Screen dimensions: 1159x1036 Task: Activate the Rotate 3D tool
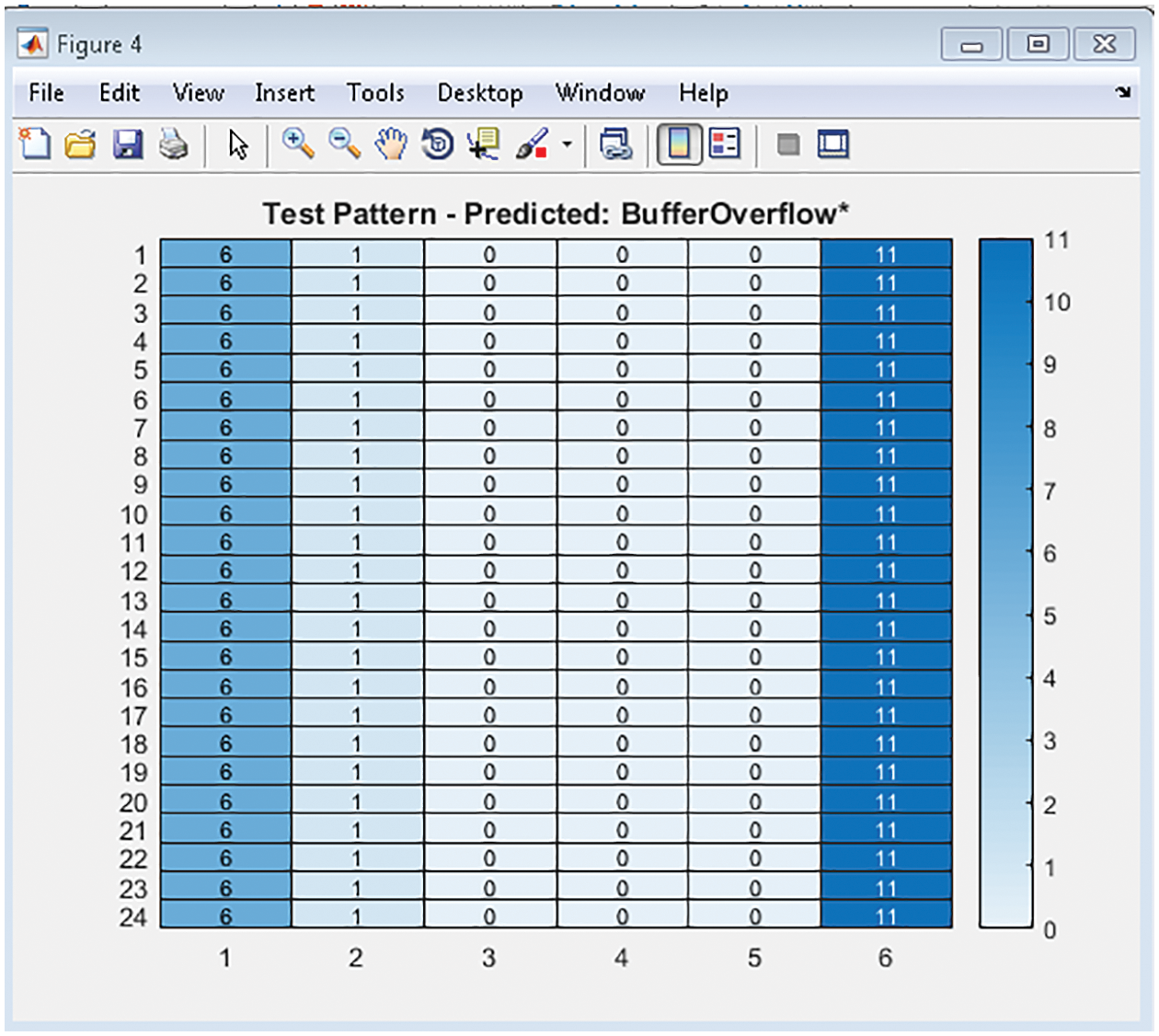pyautogui.click(x=438, y=144)
